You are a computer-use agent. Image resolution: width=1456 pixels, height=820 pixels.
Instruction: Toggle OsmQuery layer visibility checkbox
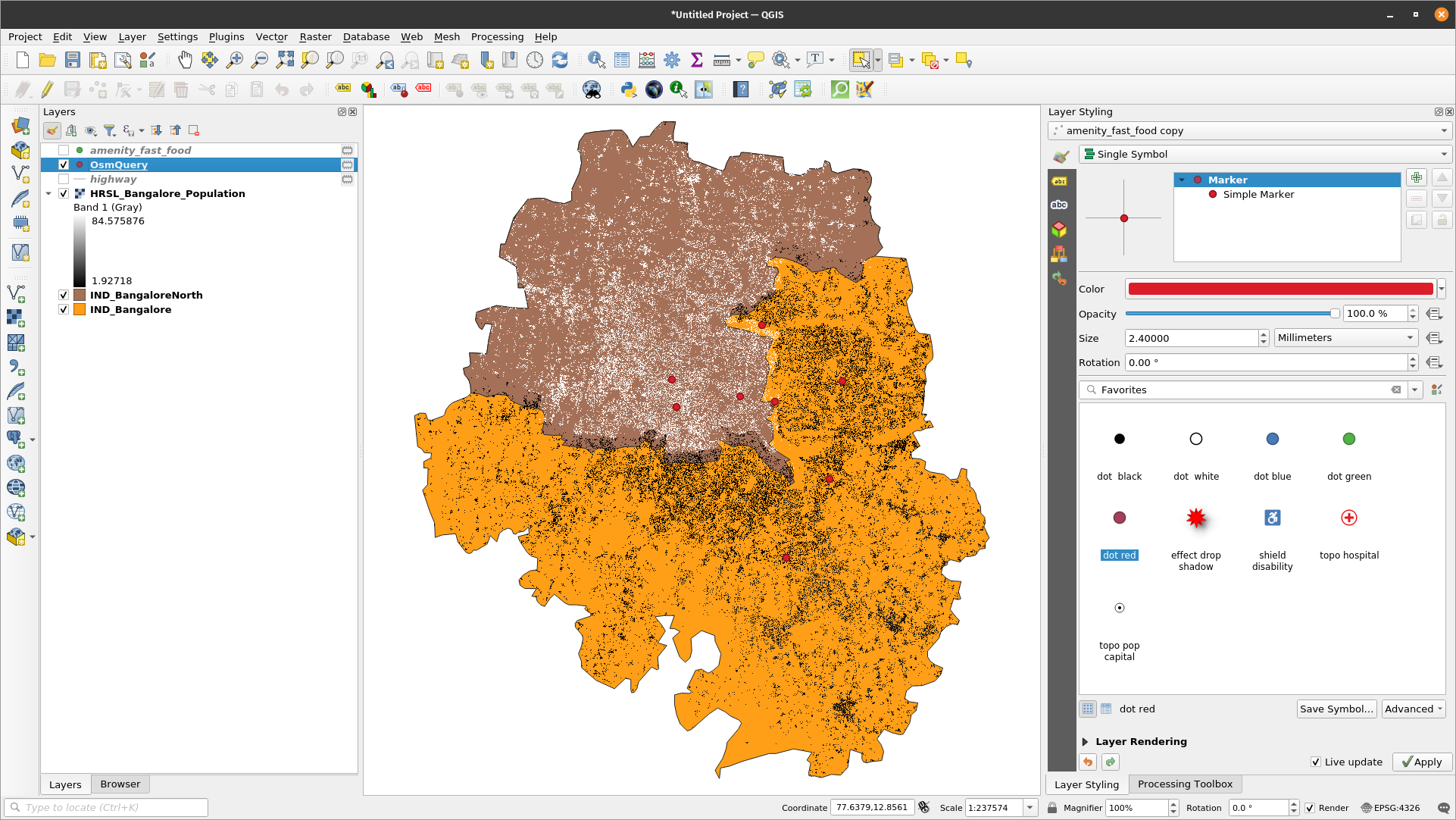pos(64,164)
